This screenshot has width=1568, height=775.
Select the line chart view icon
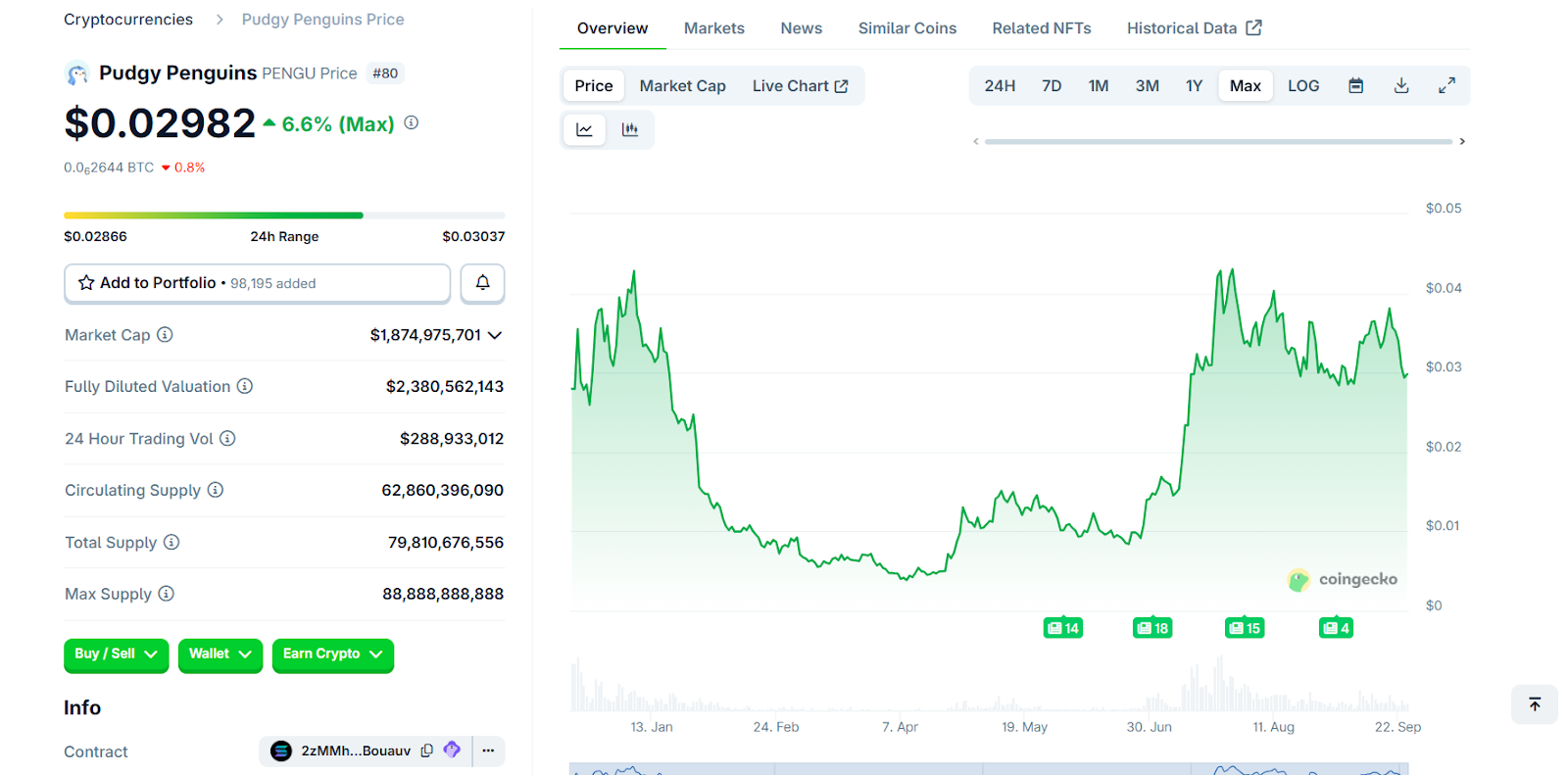(584, 129)
